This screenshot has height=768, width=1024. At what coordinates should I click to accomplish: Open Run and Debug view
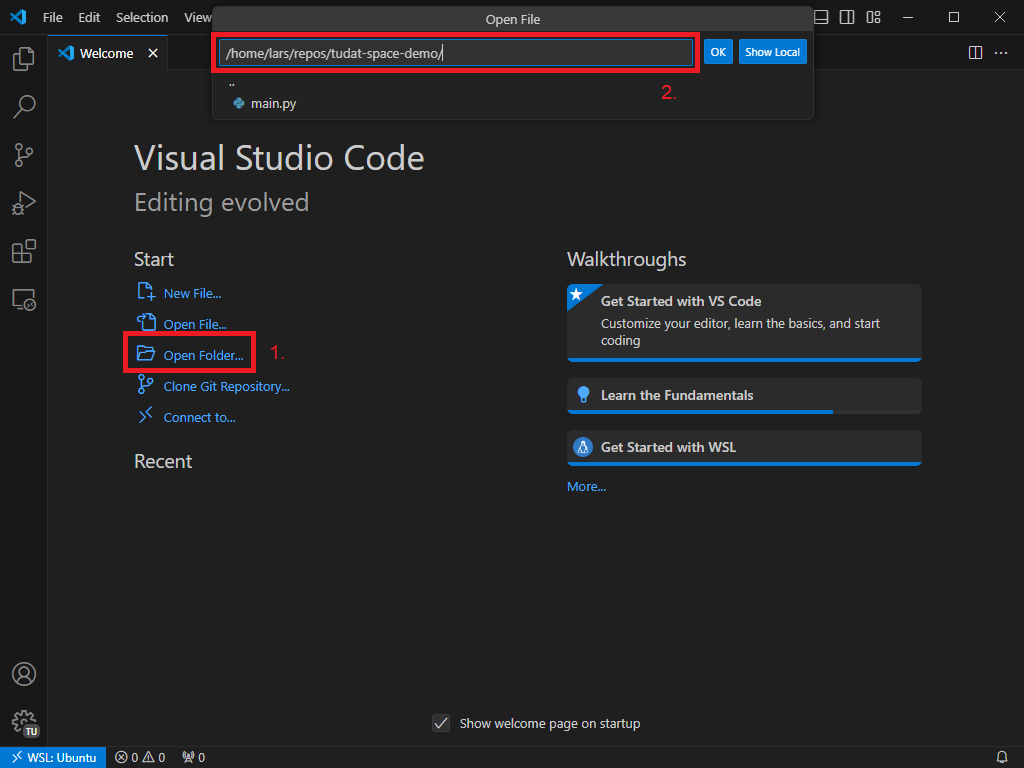click(24, 203)
